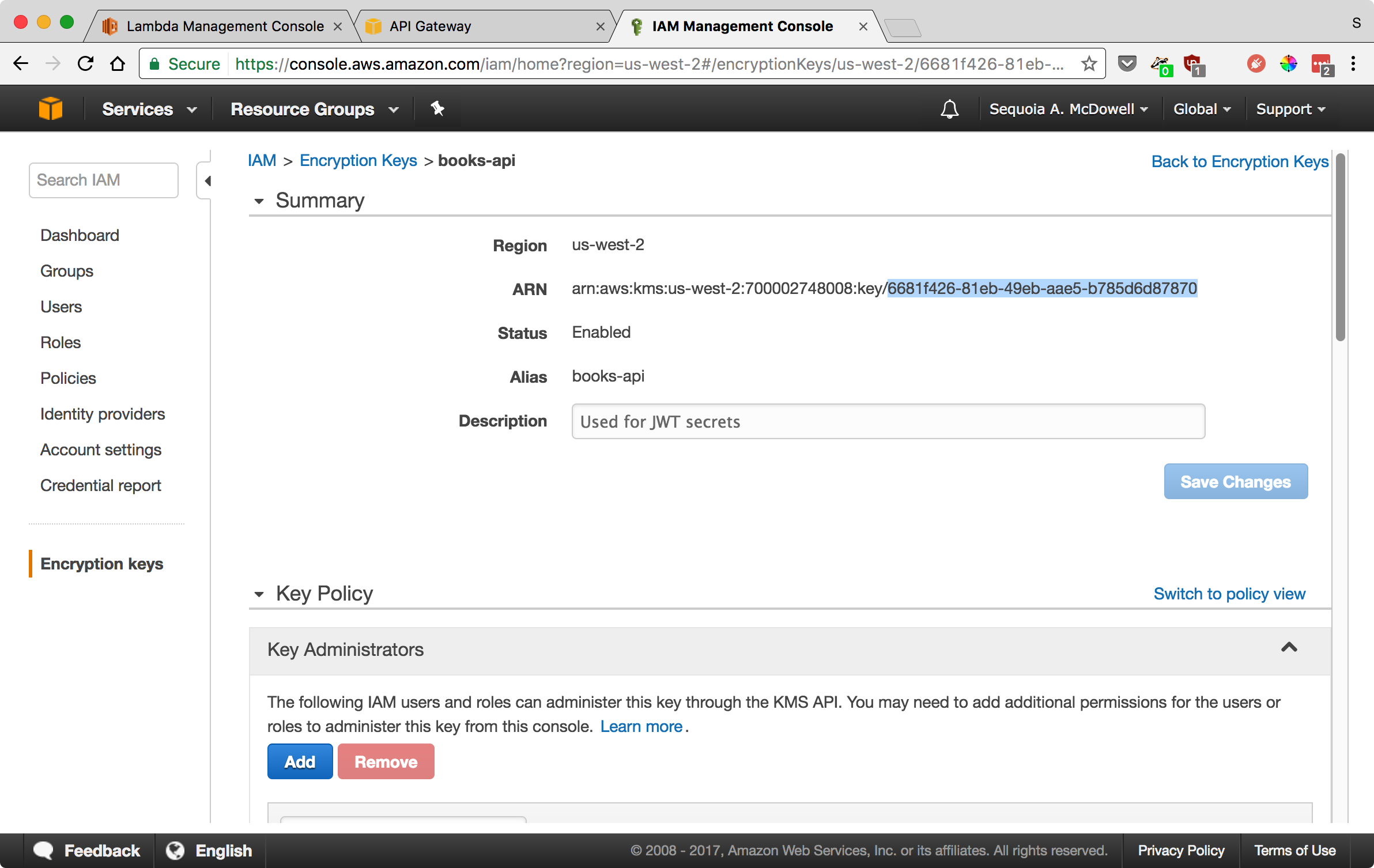Click the red circular extension icon
The image size is (1374, 868).
[x=1256, y=63]
